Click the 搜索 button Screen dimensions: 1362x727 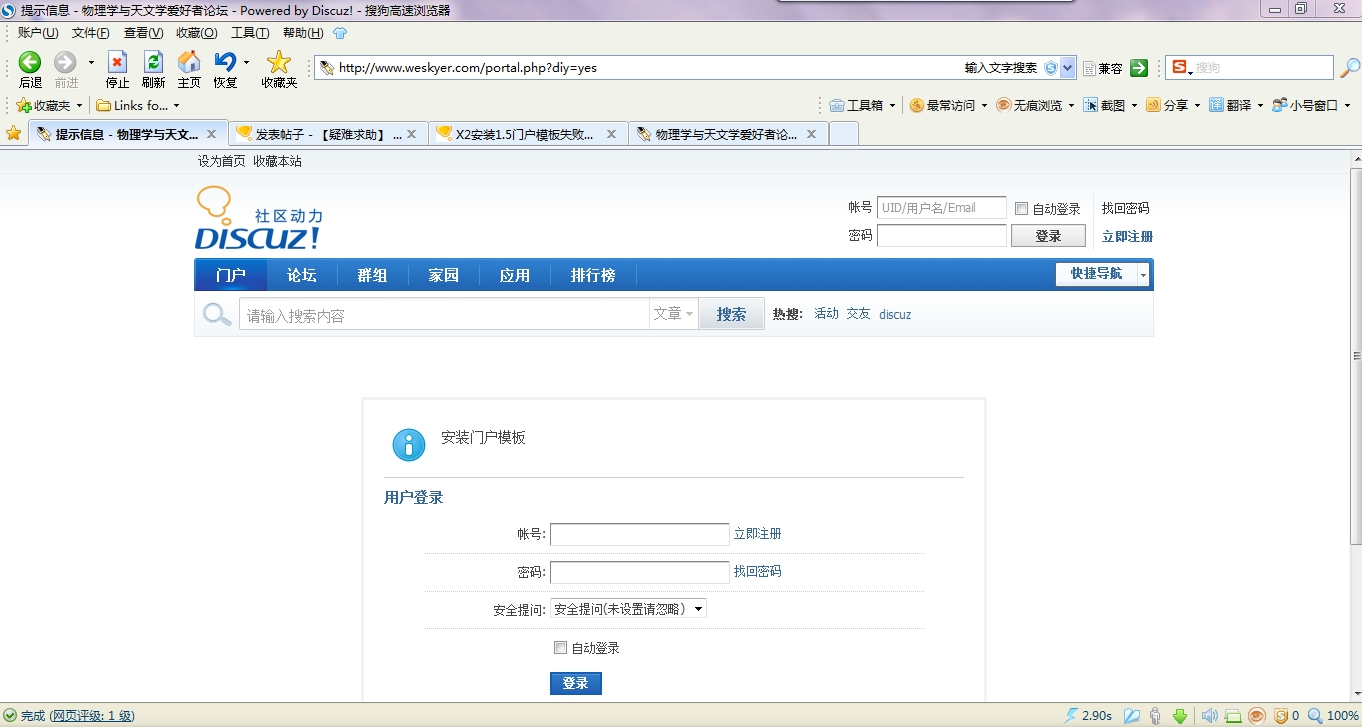click(x=731, y=314)
